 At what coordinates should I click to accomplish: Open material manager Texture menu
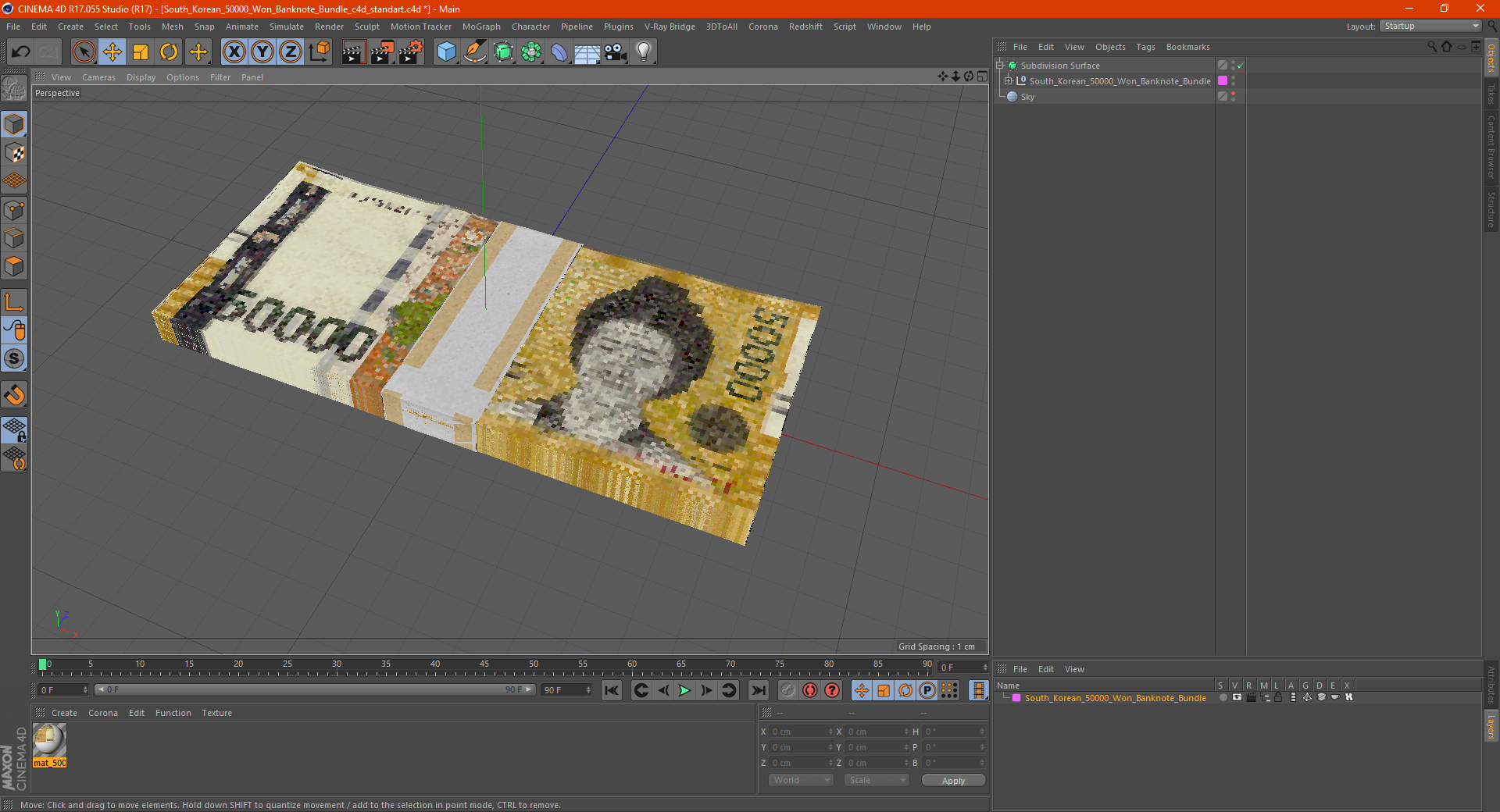click(216, 713)
